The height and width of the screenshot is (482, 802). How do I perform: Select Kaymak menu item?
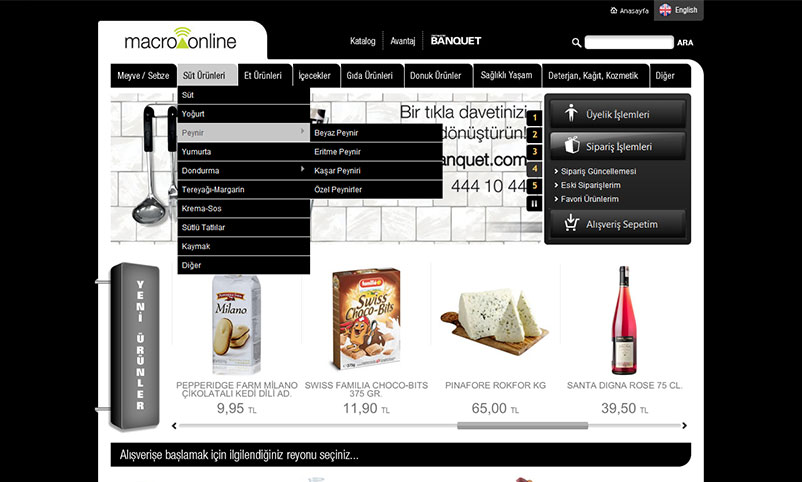click(x=243, y=246)
